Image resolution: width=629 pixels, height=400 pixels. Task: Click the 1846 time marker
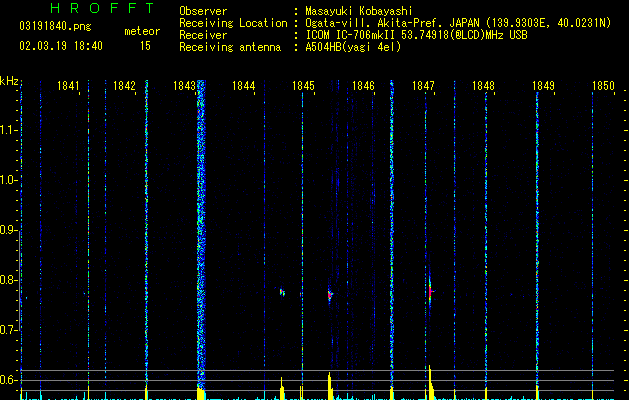point(363,86)
